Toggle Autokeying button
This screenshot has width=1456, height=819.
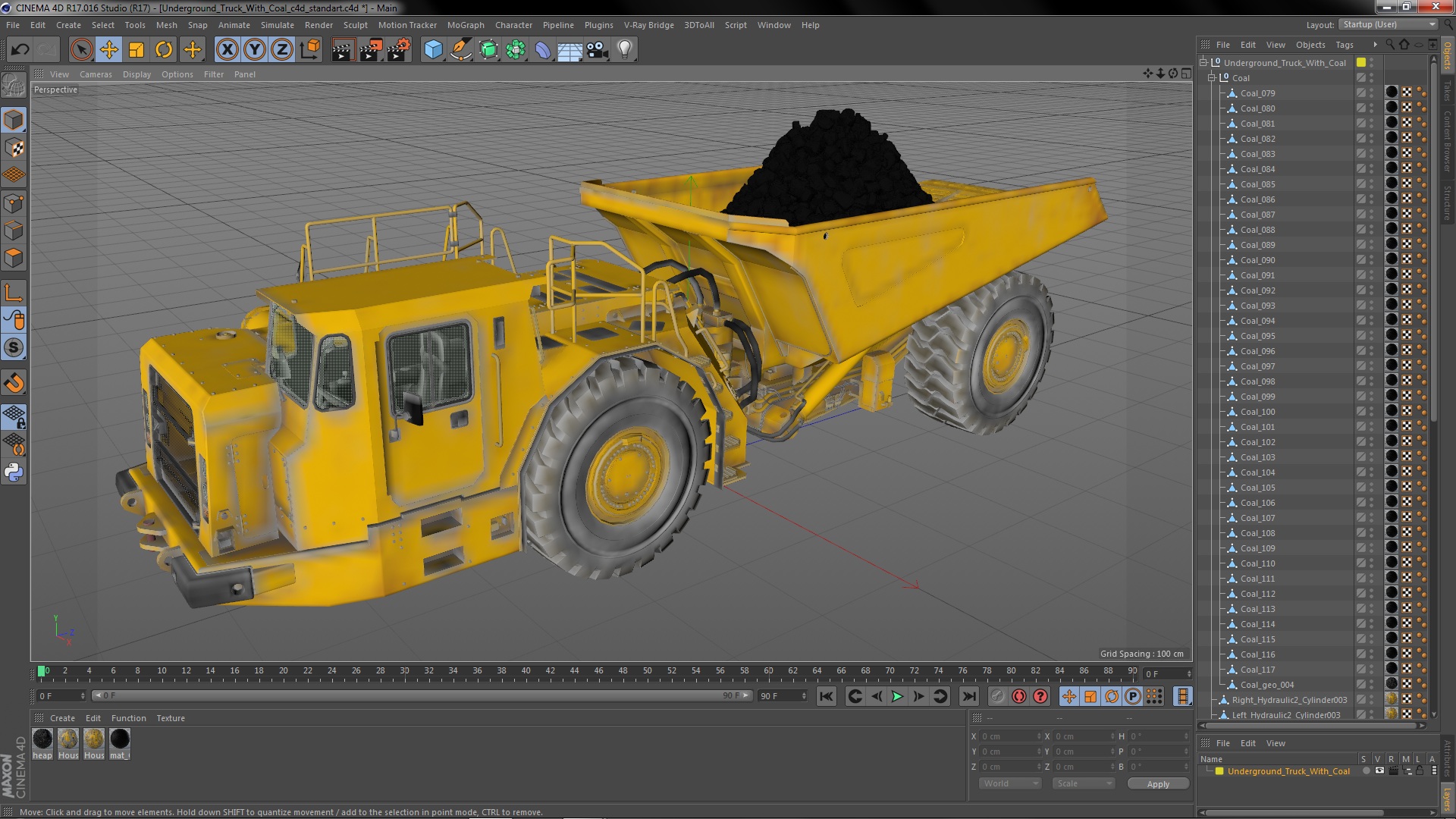tap(1019, 696)
